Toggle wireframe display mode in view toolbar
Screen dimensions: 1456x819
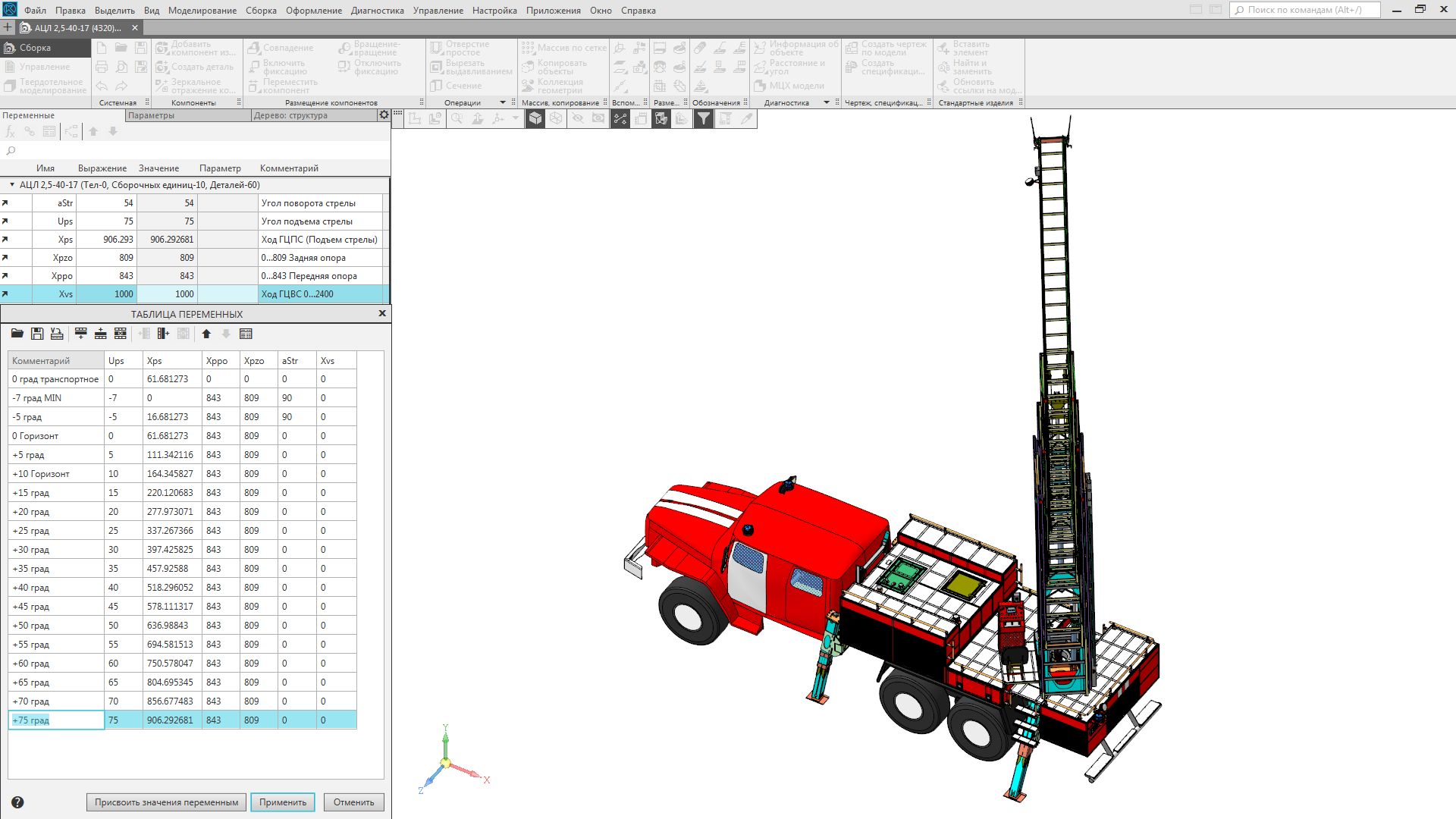click(556, 118)
